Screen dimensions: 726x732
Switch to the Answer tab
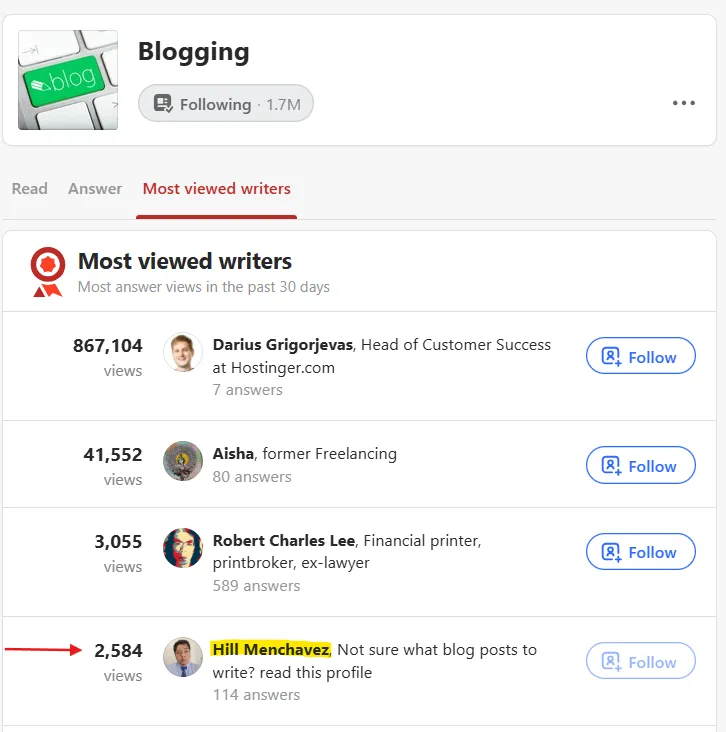[95, 188]
